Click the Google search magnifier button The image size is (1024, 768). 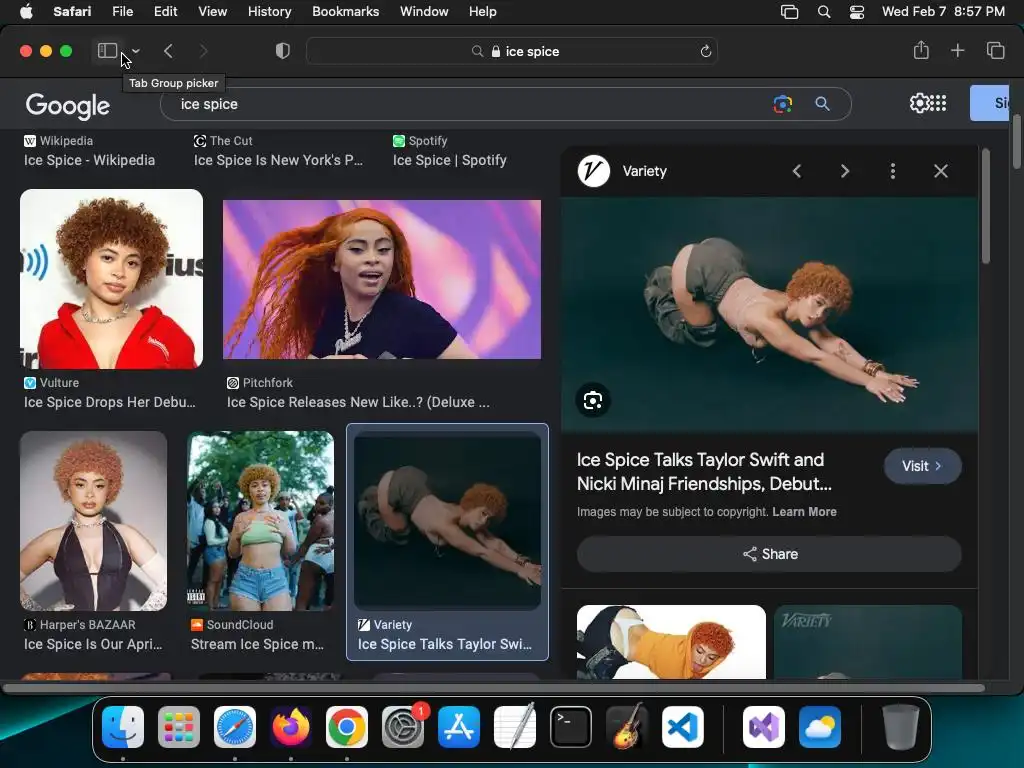(822, 104)
